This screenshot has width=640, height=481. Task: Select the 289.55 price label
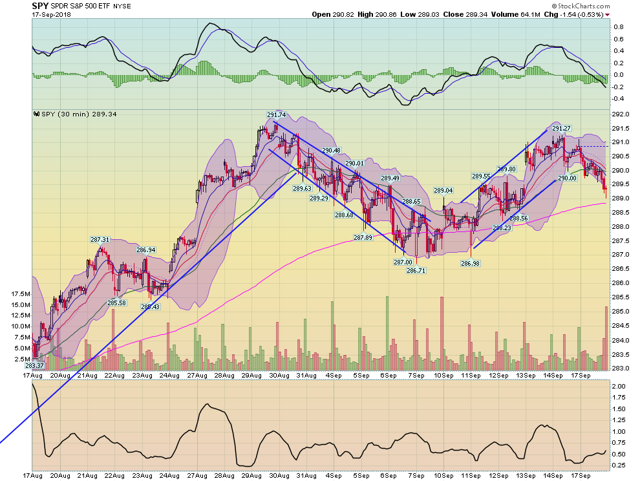pos(481,177)
